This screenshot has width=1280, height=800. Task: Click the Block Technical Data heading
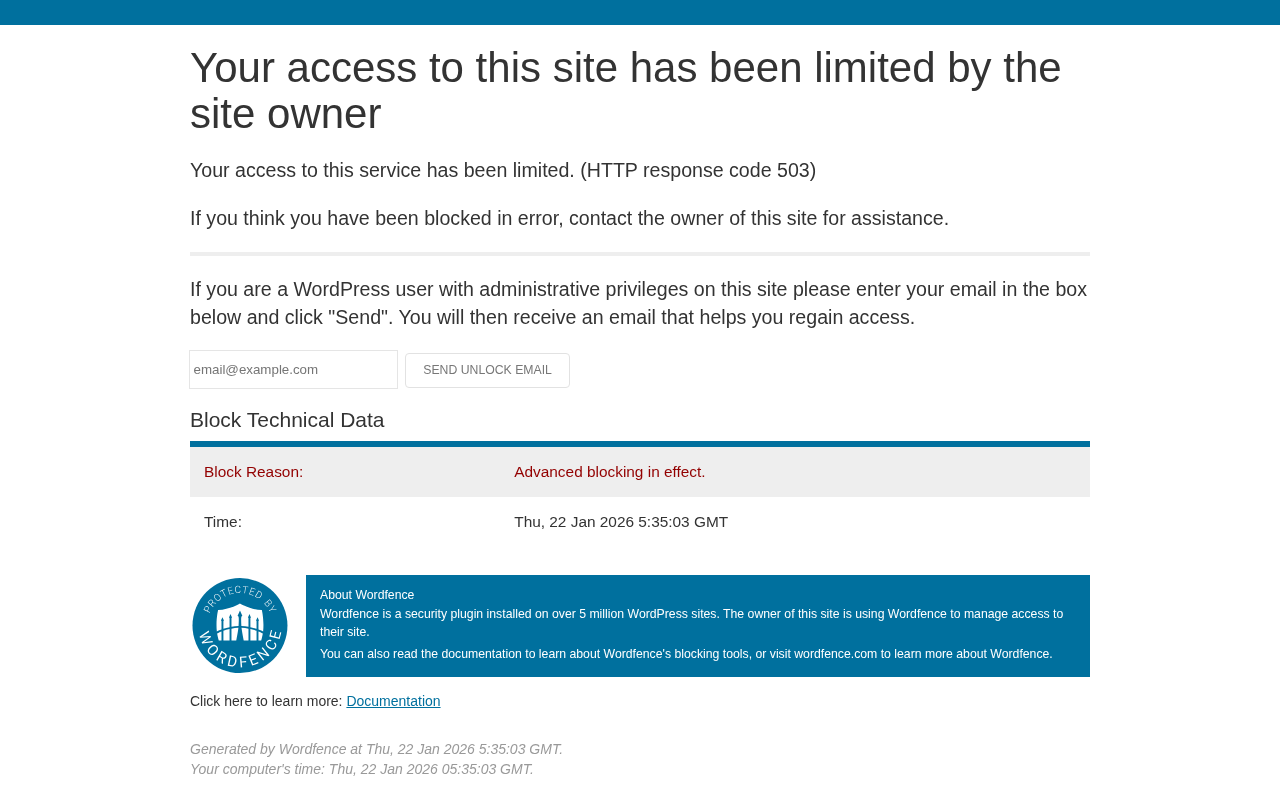(287, 420)
